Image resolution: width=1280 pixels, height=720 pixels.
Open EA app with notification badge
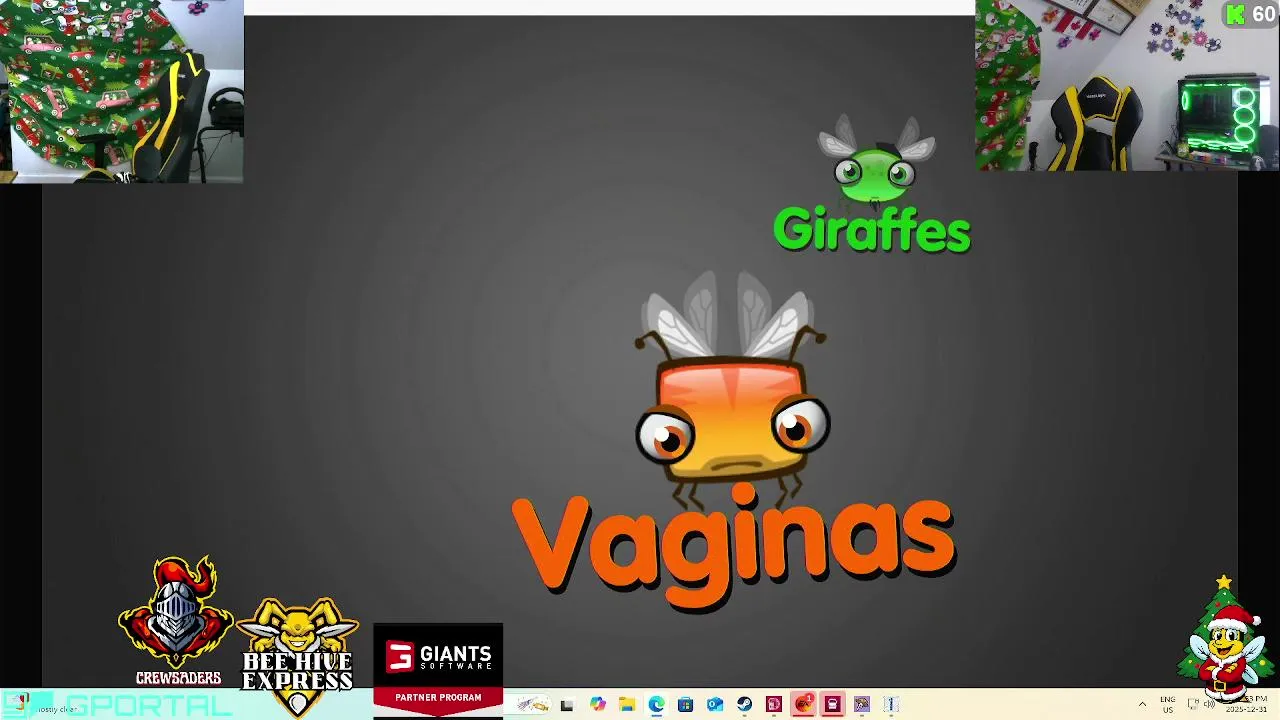[x=804, y=704]
